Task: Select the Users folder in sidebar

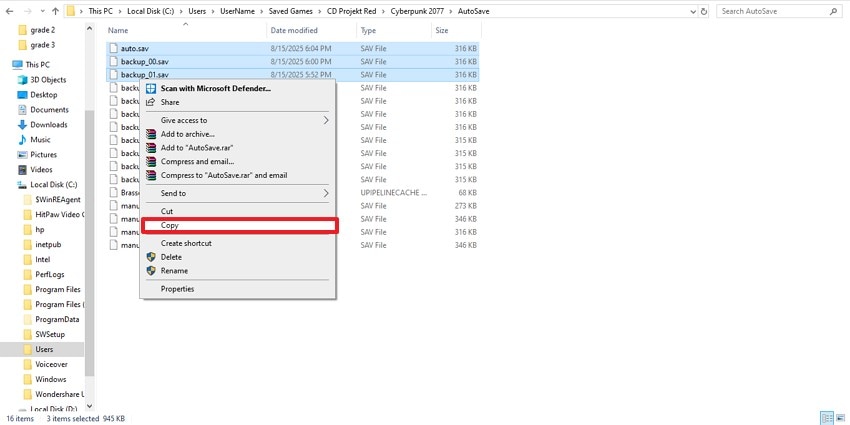Action: point(44,350)
